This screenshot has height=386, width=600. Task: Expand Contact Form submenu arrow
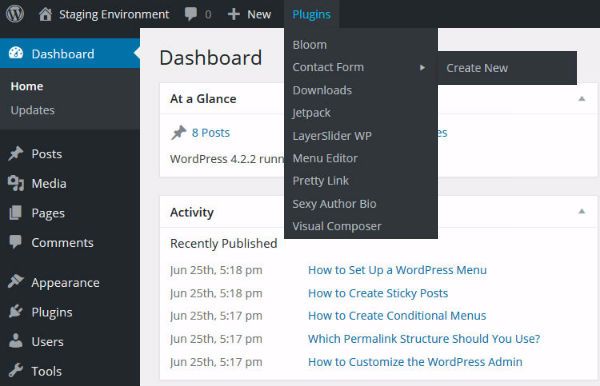pos(422,67)
